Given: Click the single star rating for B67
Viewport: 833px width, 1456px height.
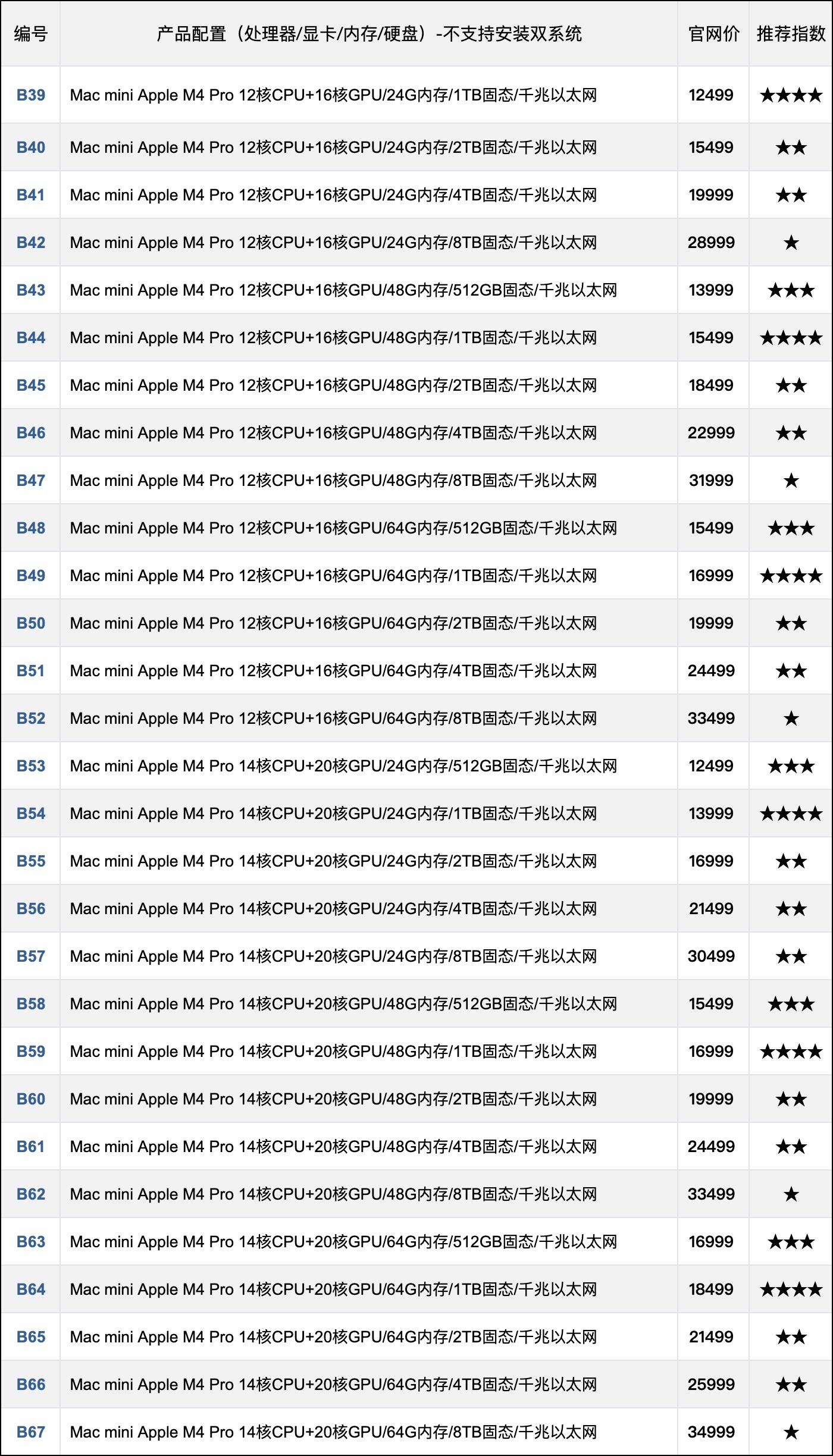Looking at the screenshot, I should pos(791,1432).
